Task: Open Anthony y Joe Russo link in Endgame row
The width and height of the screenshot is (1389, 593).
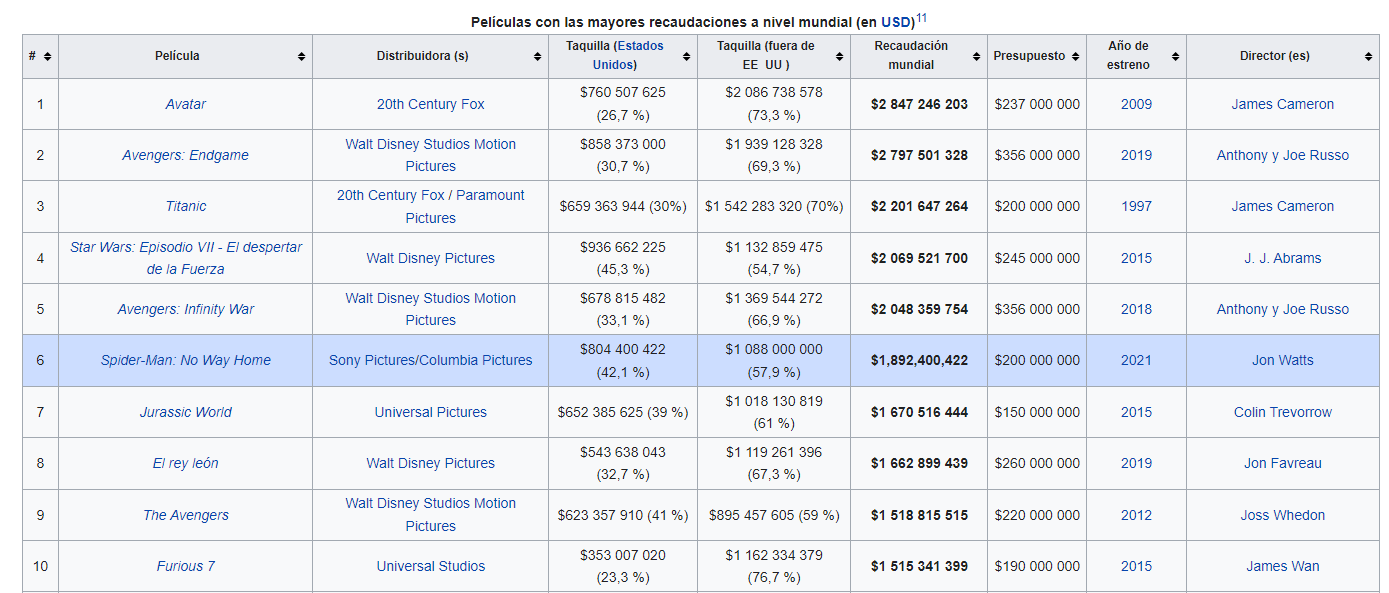Action: click(x=1283, y=155)
